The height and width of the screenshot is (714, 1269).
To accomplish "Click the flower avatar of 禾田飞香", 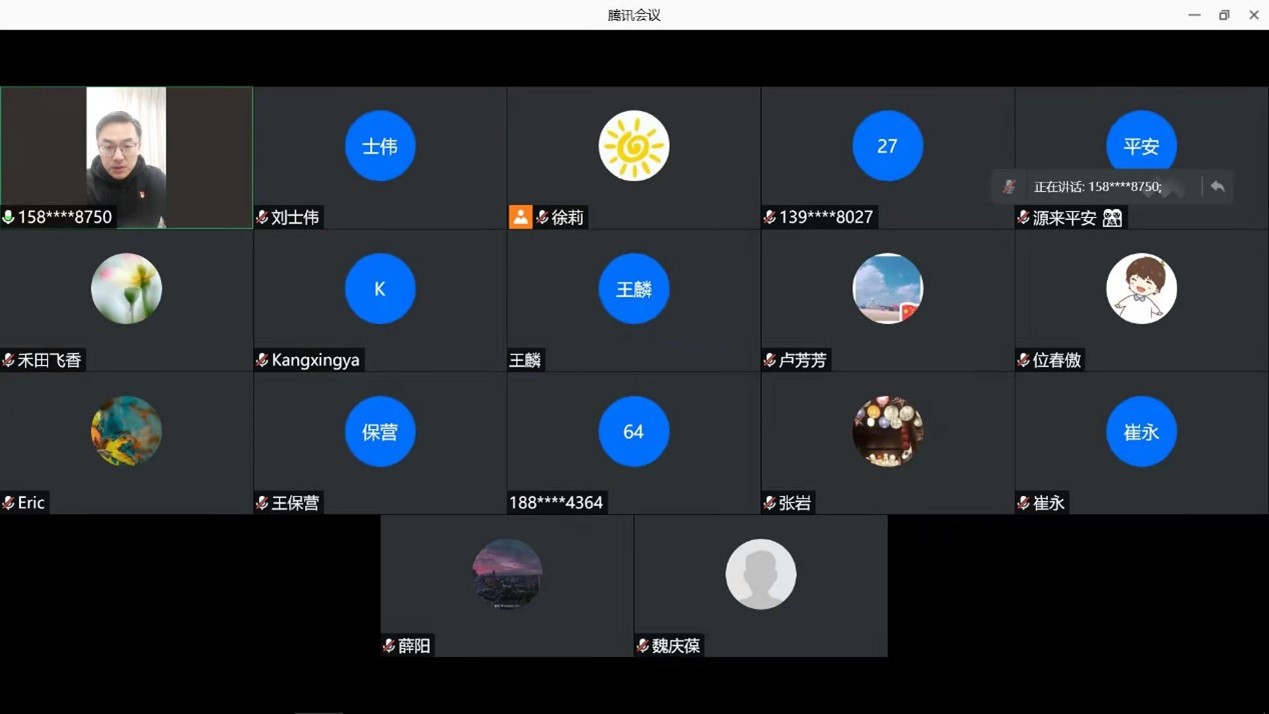I will coord(126,289).
